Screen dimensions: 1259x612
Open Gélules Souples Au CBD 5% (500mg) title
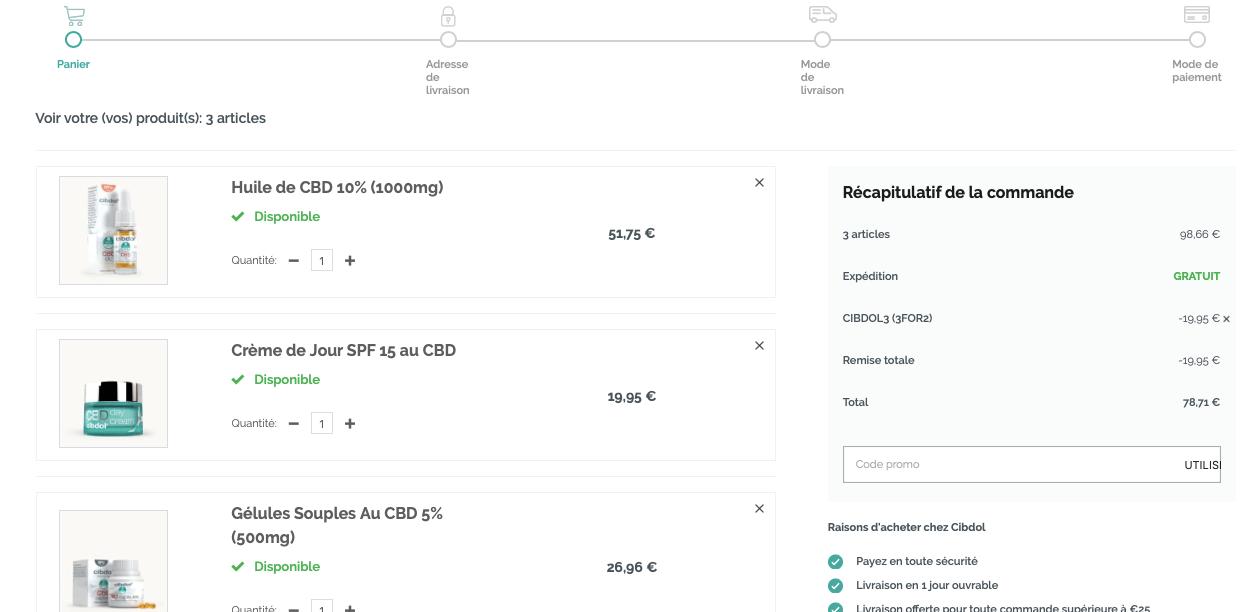pyautogui.click(x=337, y=525)
